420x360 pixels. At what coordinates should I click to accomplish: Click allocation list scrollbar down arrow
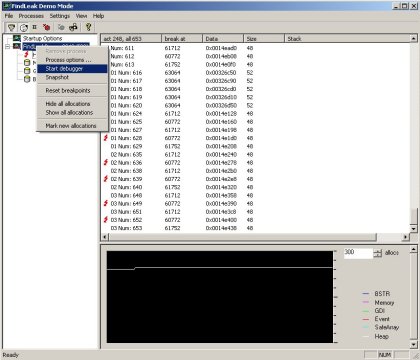414,229
